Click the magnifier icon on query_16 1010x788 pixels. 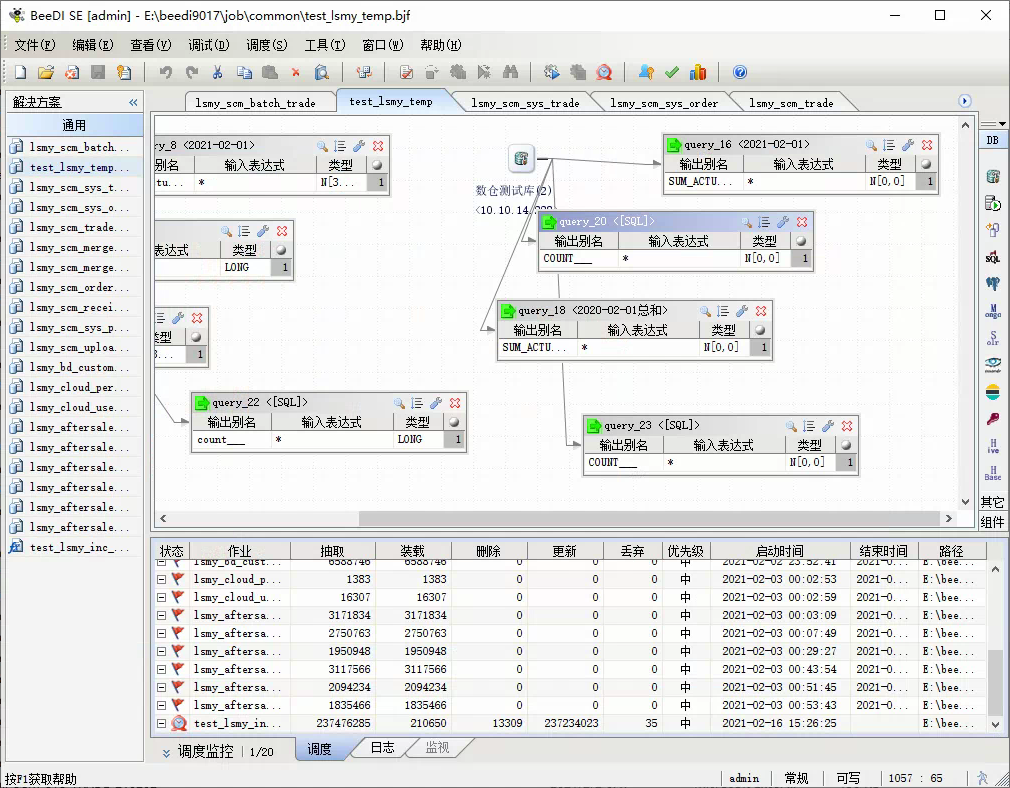pyautogui.click(x=871, y=145)
